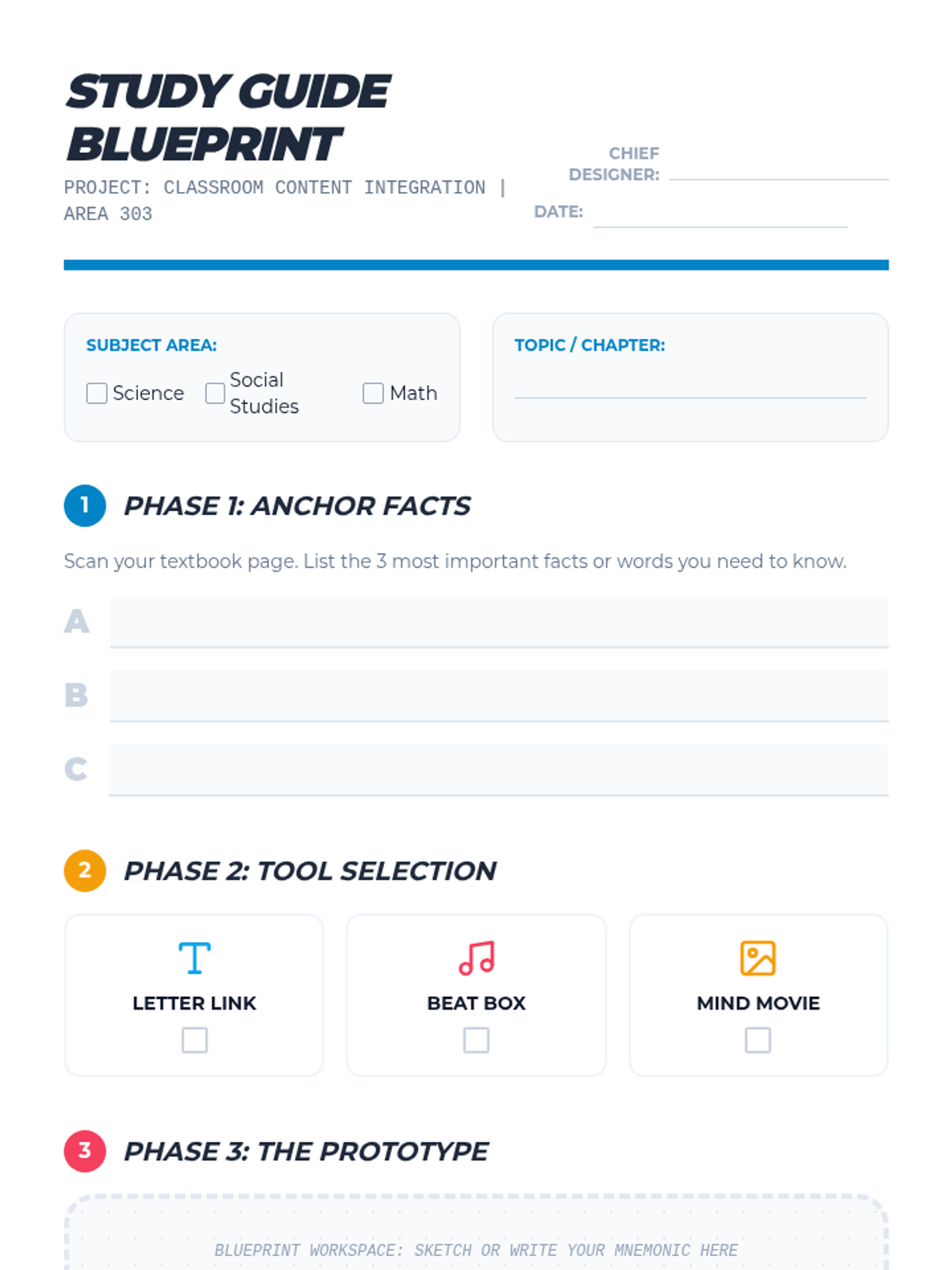Click the orange Phase 2 number badge

point(85,871)
